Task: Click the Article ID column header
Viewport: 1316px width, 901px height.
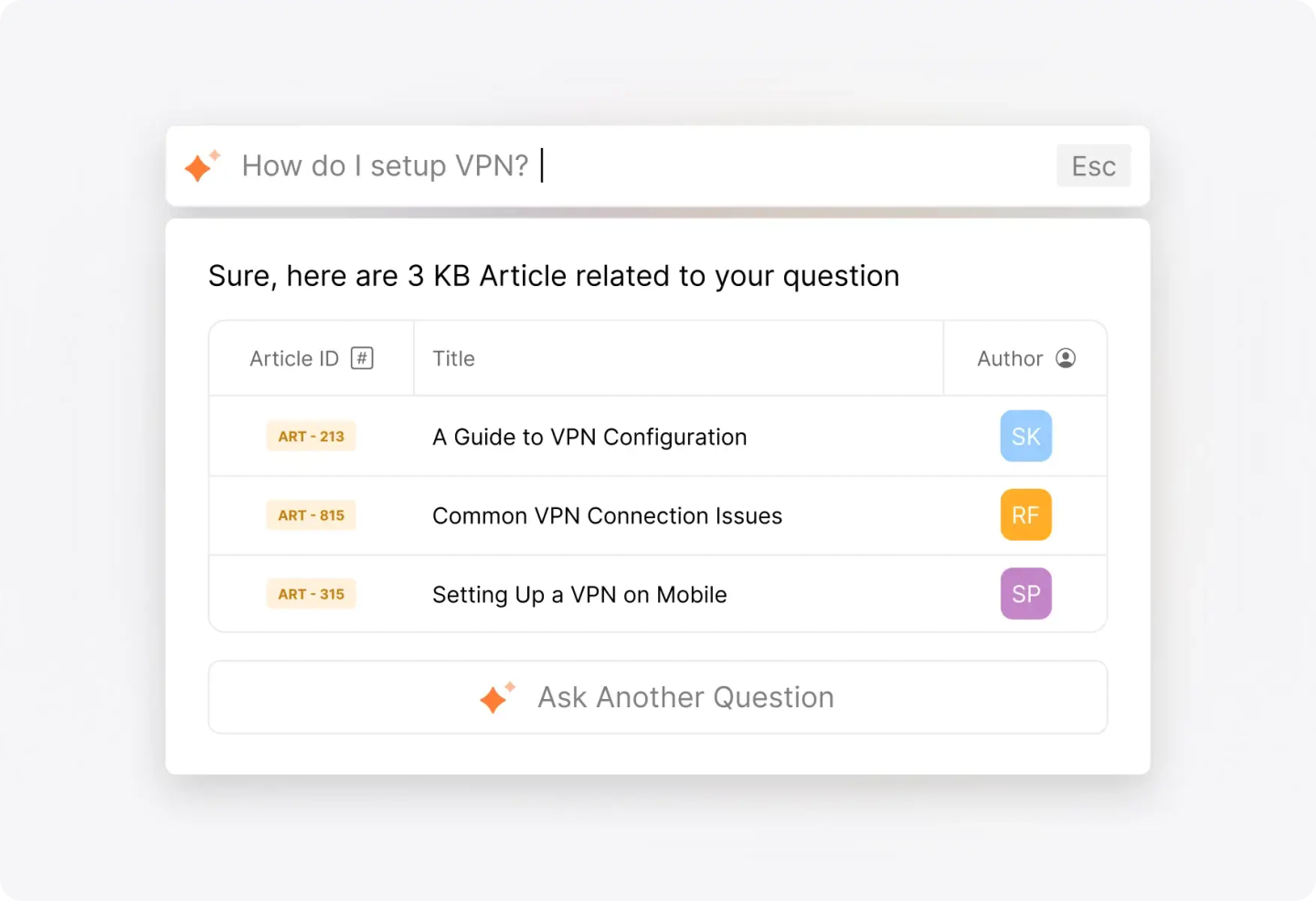Action: tap(312, 358)
